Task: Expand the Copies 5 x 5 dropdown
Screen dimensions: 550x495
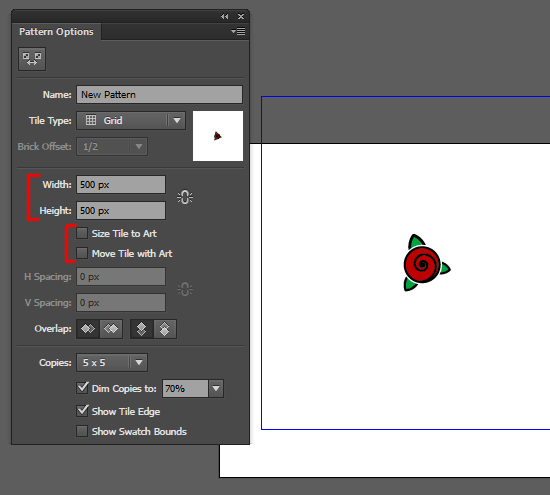Action: point(112,362)
